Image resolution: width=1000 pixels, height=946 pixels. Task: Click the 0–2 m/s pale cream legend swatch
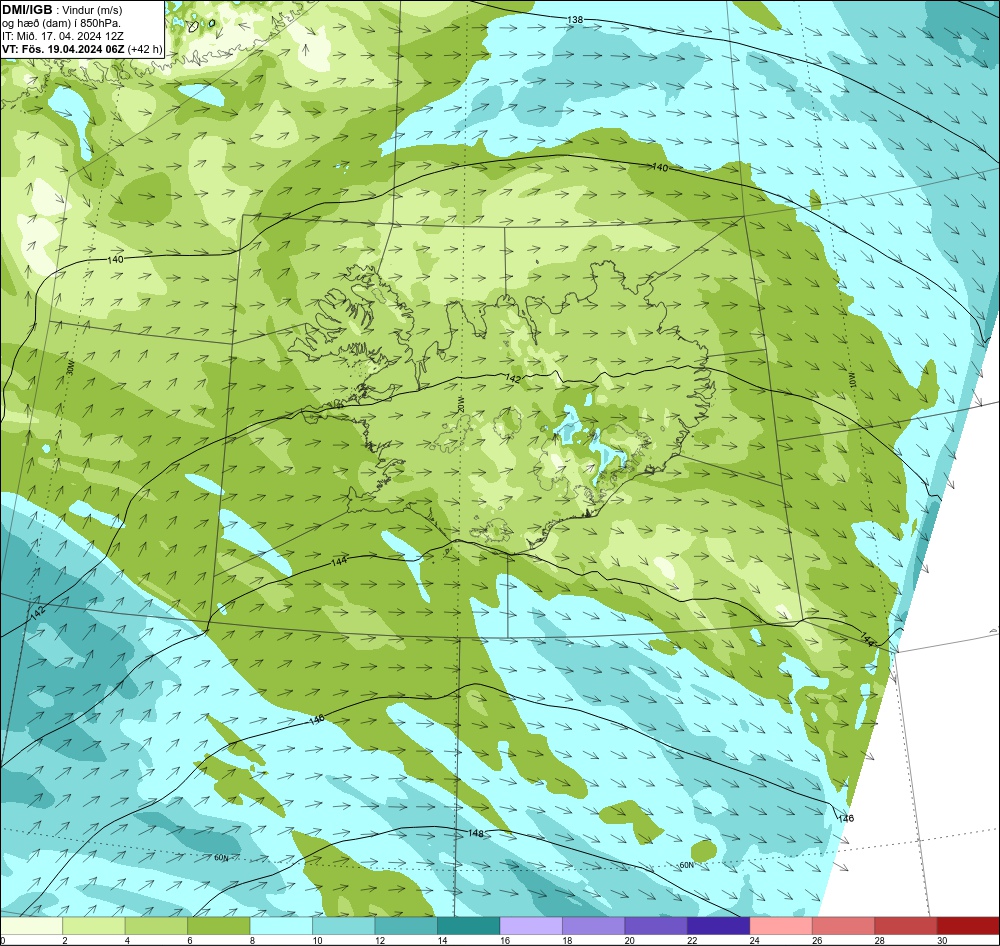point(32,926)
